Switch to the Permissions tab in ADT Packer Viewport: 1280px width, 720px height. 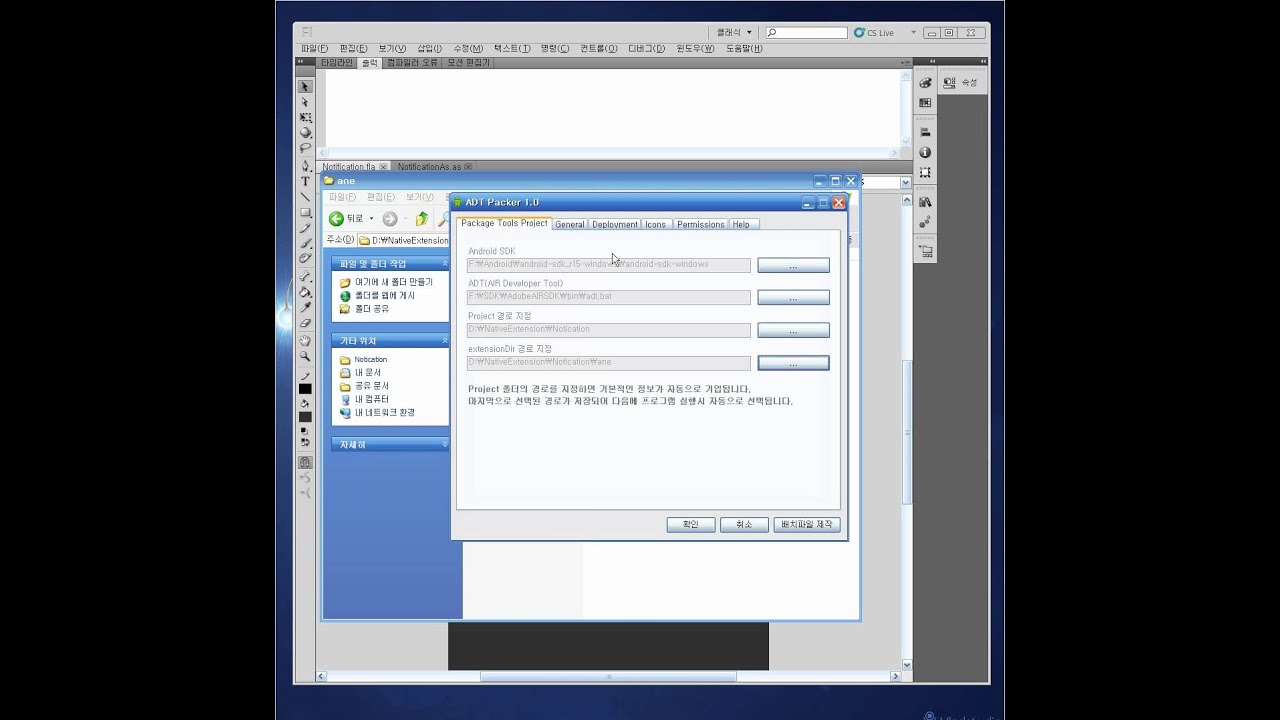(x=700, y=224)
